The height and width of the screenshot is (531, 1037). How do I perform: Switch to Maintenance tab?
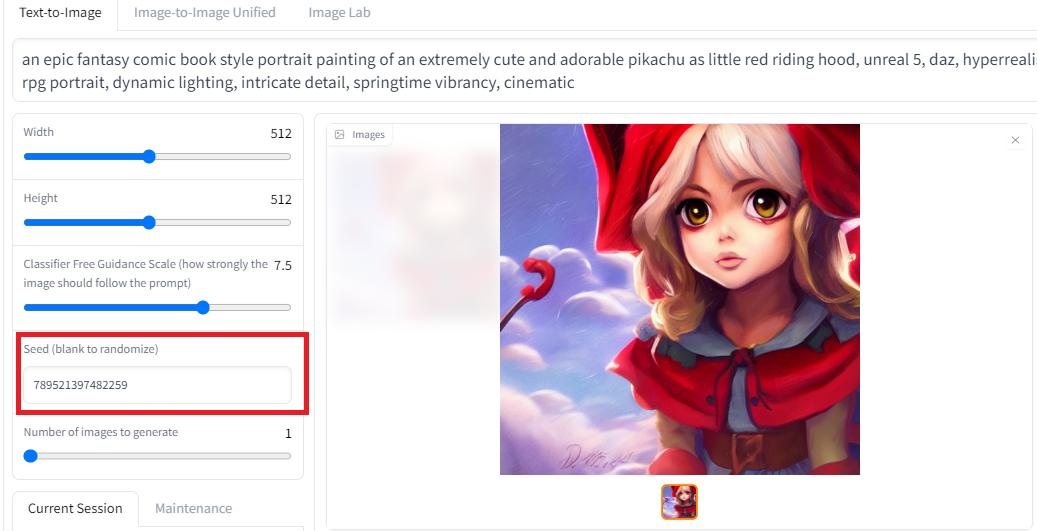click(x=193, y=508)
